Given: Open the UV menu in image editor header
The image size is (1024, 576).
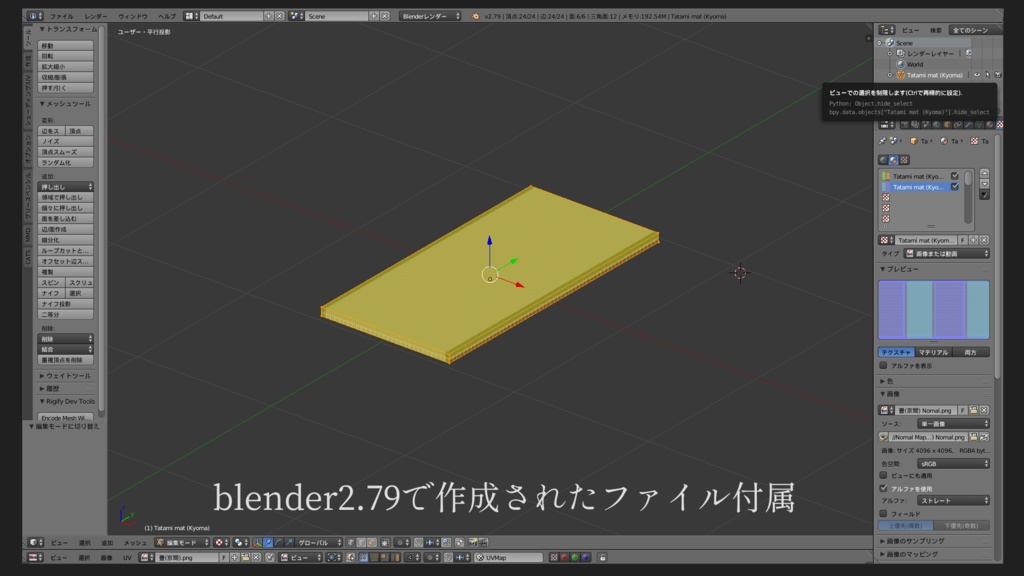Looking at the screenshot, I should [x=127, y=558].
